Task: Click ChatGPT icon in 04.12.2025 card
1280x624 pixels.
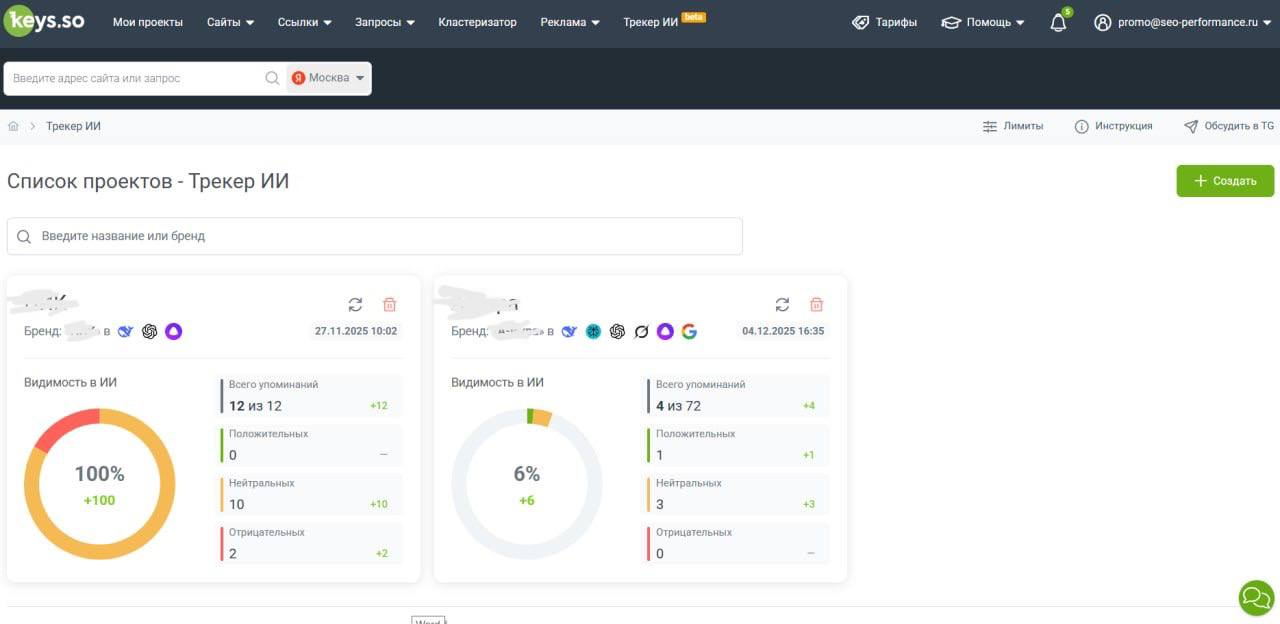Action: coord(617,331)
